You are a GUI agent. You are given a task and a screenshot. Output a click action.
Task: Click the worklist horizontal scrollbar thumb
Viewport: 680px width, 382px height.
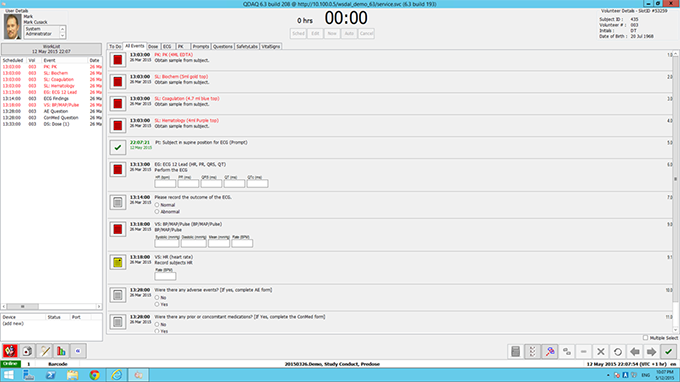tap(23, 306)
